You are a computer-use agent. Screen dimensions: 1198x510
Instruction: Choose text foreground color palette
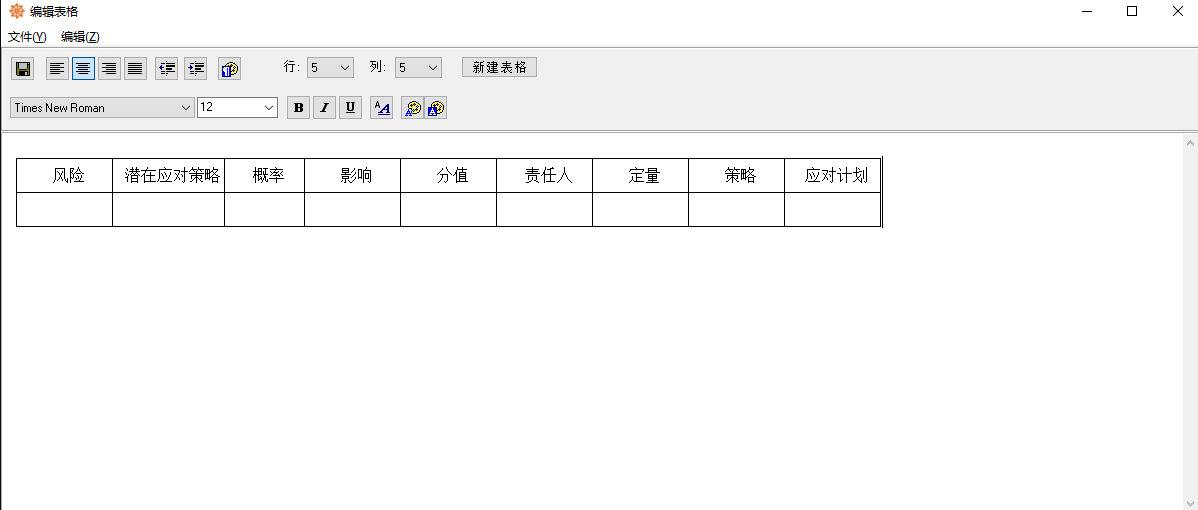(413, 108)
